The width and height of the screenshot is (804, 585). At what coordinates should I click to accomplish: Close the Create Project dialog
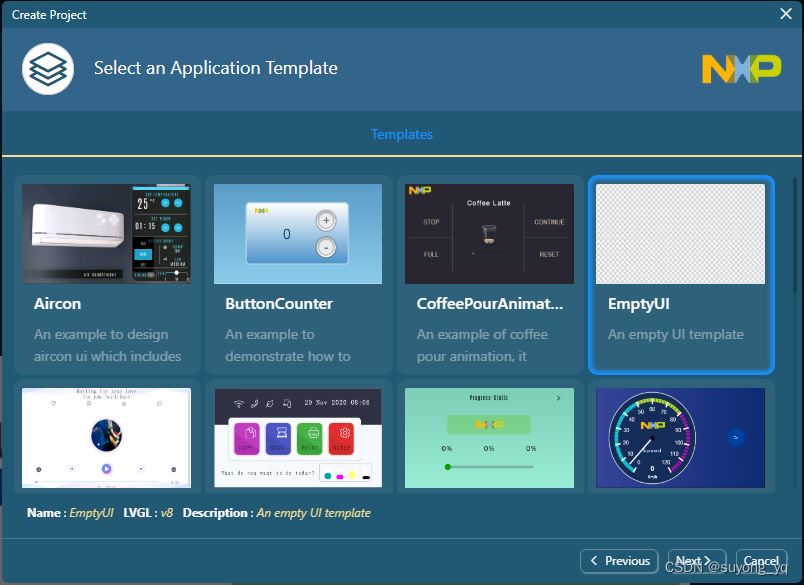(x=786, y=14)
